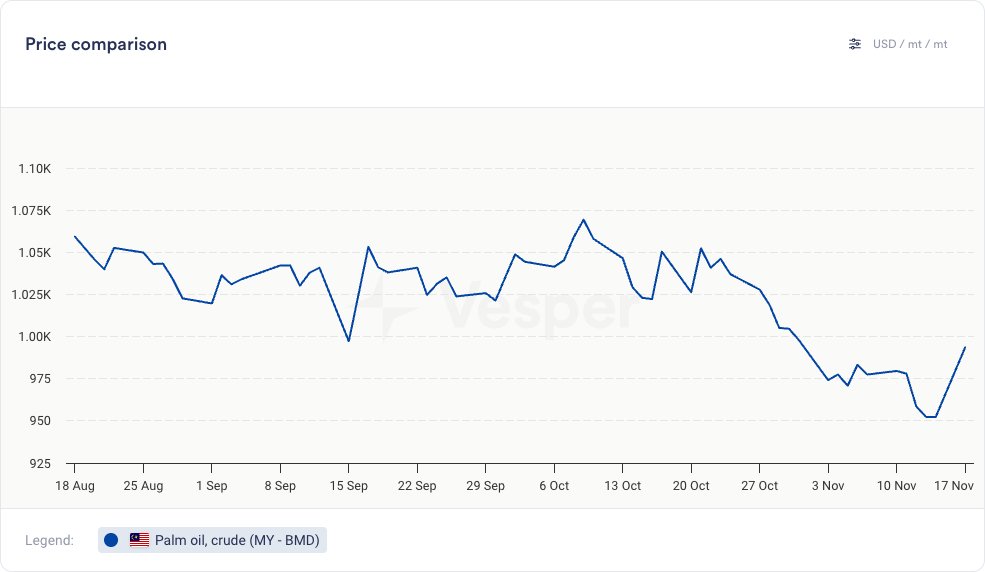985x572 pixels.
Task: Click the USD / mt / mt unit selector
Action: tap(909, 44)
